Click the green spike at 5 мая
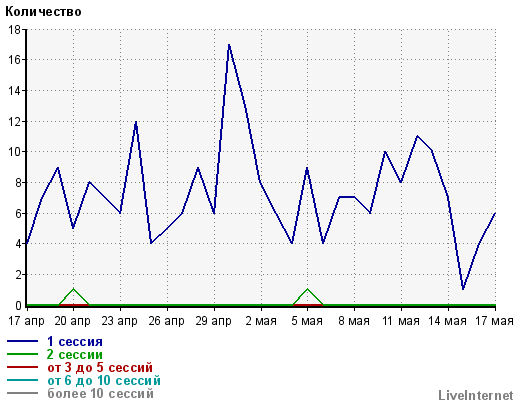This screenshot has height=405, width=520. click(308, 289)
